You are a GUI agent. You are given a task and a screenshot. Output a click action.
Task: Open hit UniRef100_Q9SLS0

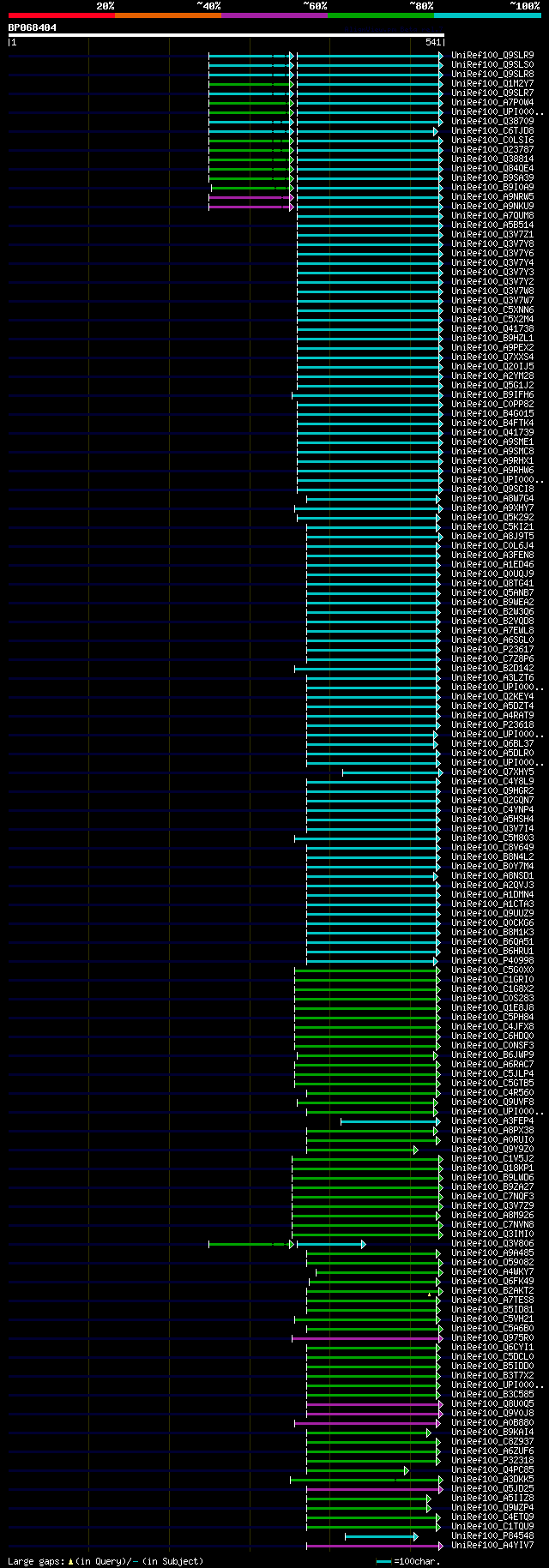pyautogui.click(x=492, y=65)
